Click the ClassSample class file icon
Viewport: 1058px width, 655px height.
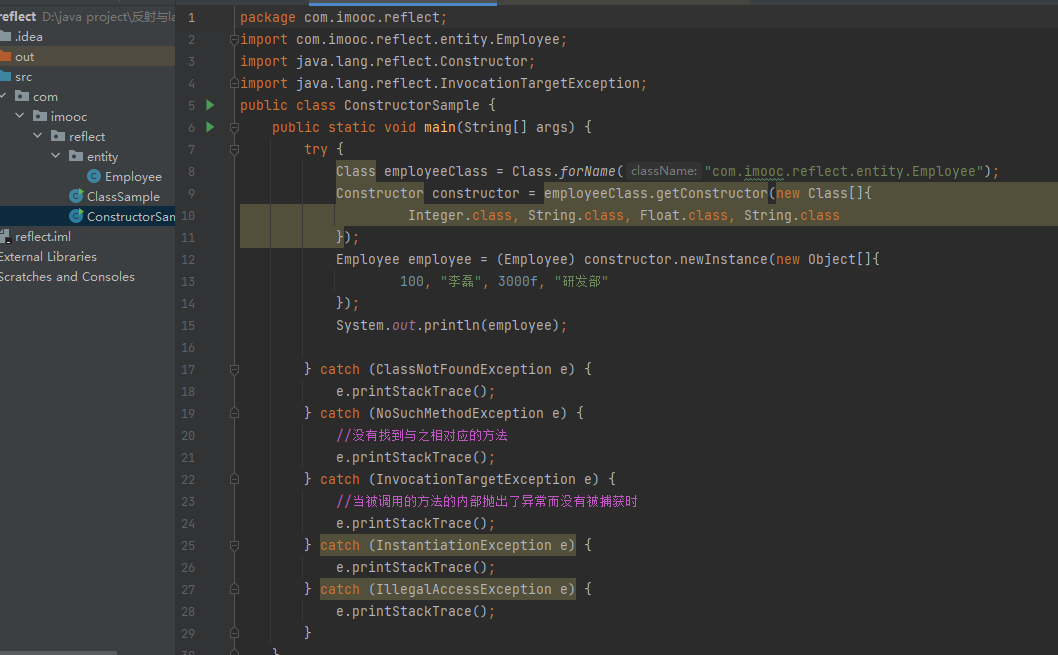76,197
